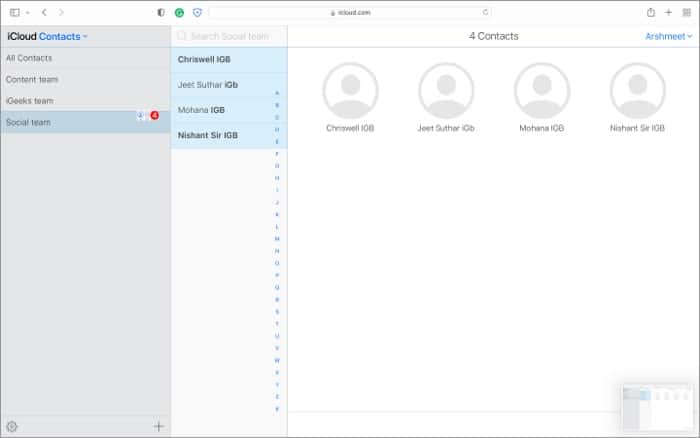Jump to letter M in the alphabet index
The image size is (700, 438).
click(277, 239)
